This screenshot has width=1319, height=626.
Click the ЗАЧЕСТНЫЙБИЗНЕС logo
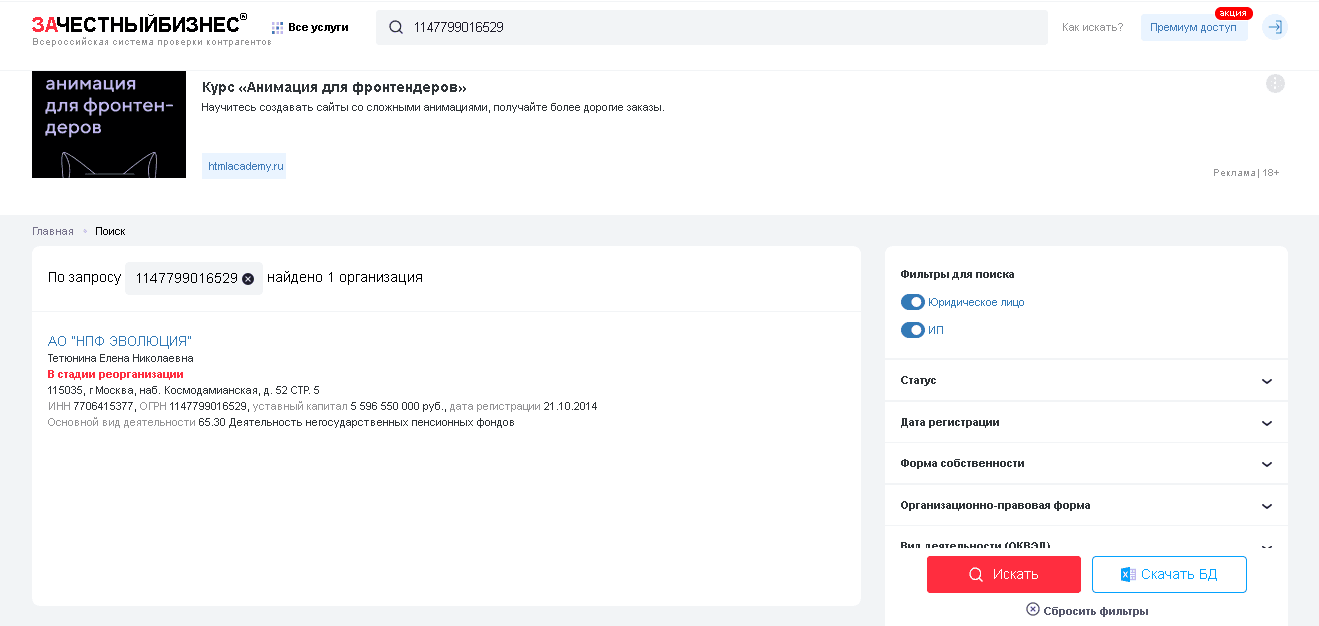click(139, 25)
